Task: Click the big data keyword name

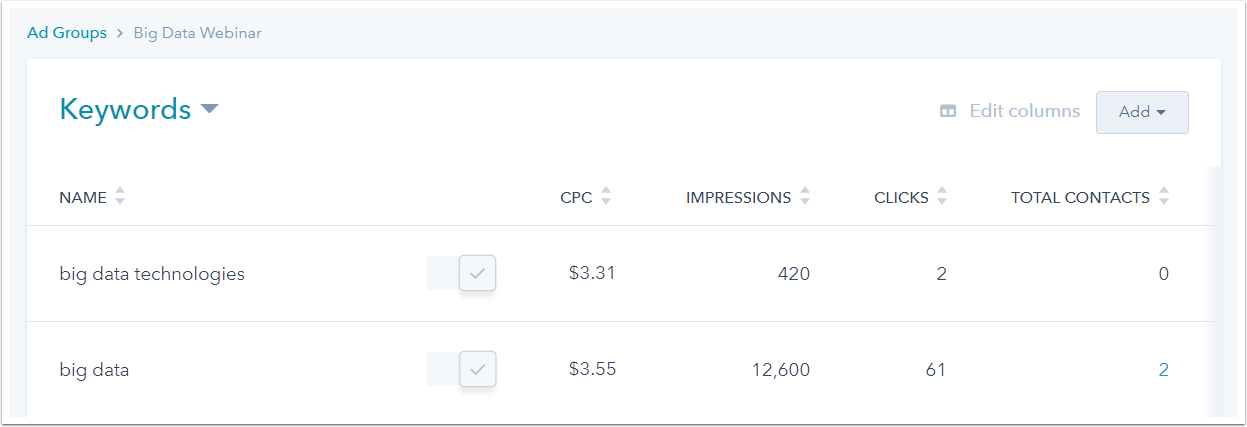Action: click(x=94, y=370)
